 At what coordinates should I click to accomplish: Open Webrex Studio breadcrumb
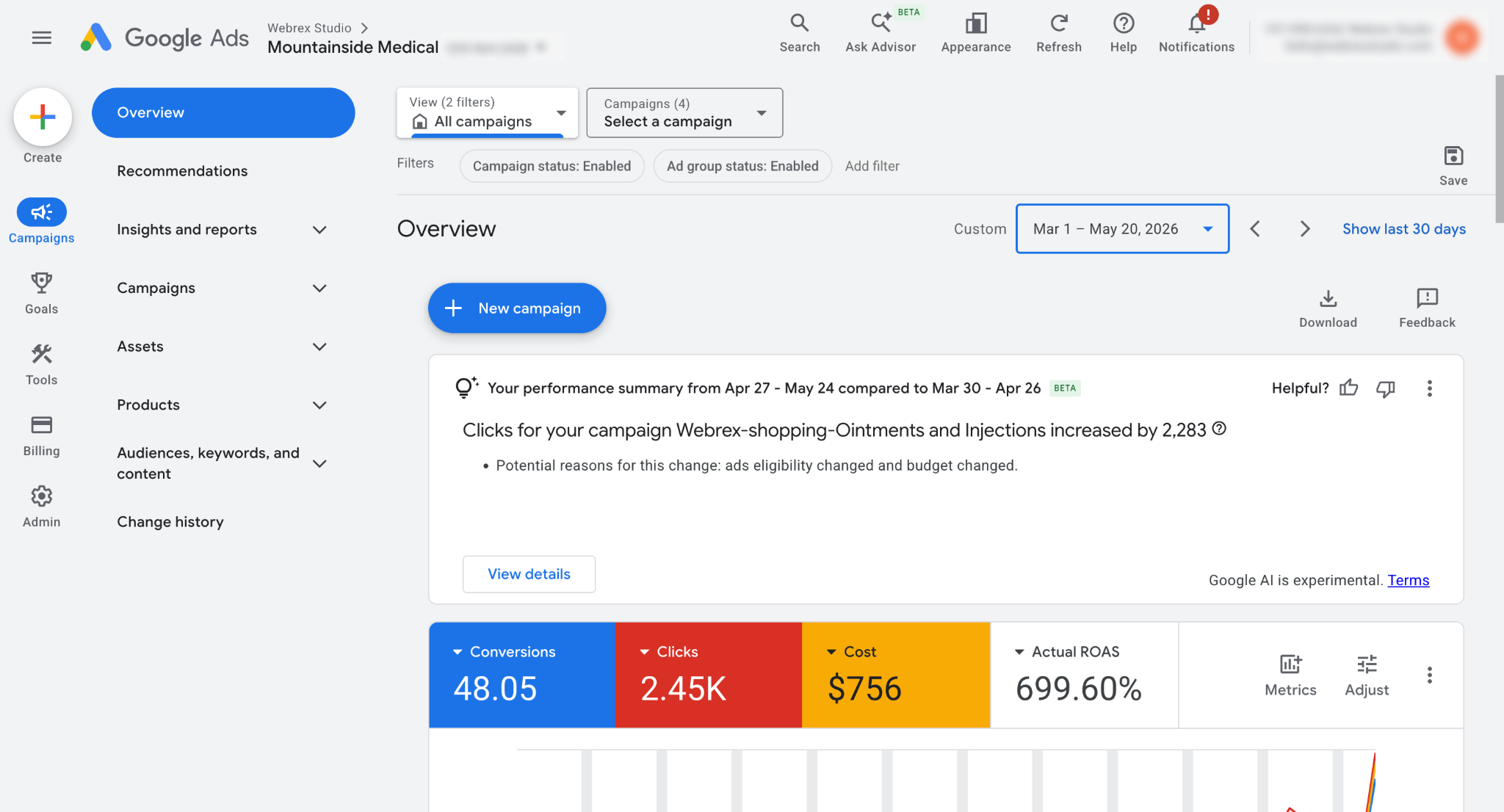309,28
